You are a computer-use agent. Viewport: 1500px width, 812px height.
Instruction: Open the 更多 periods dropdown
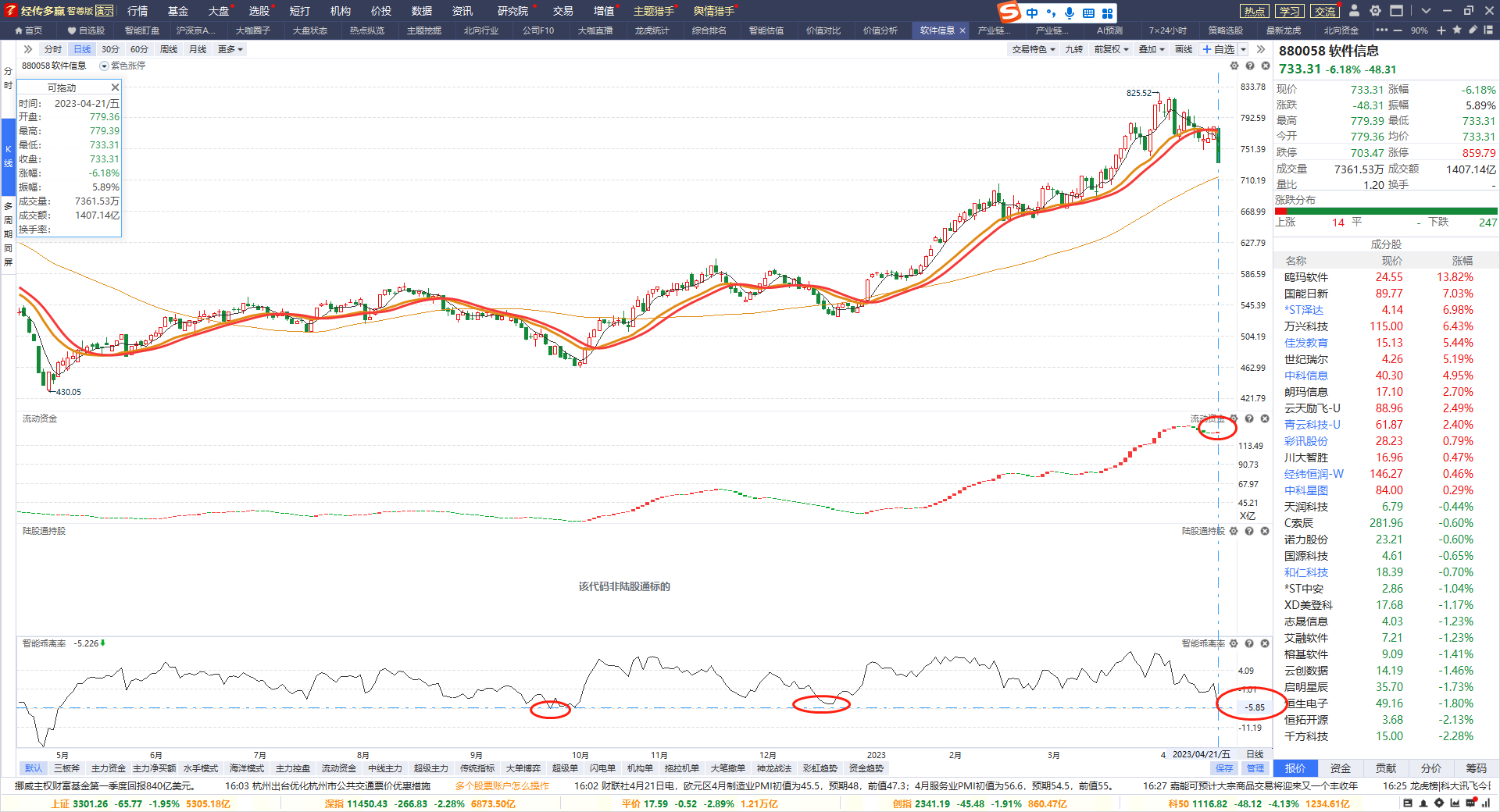pos(230,49)
